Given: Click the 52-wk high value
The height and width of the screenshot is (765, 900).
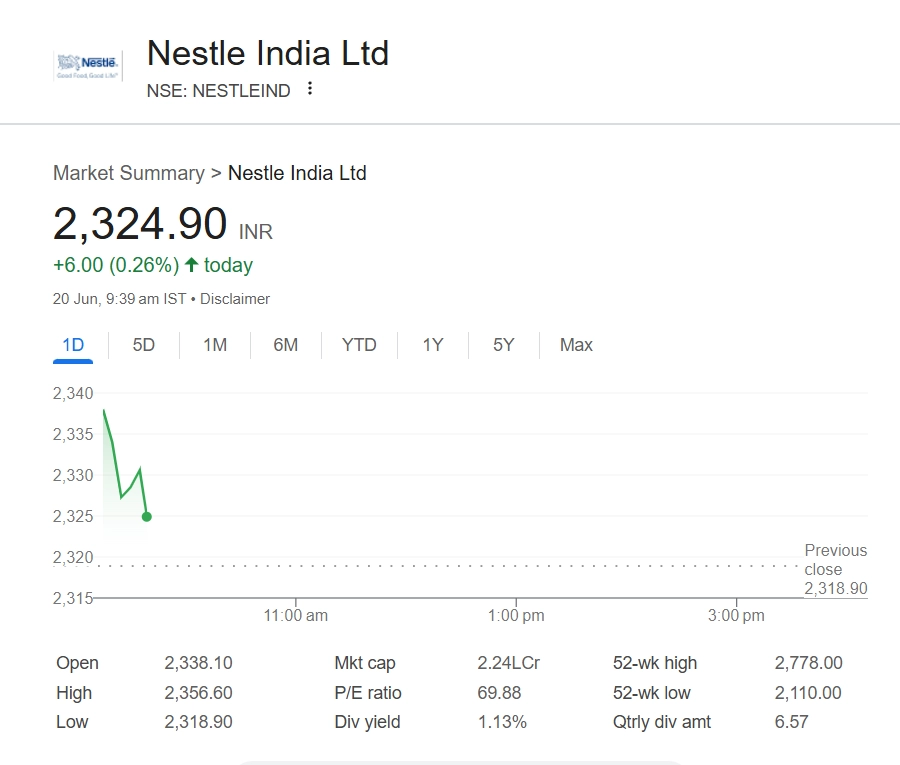Looking at the screenshot, I should point(808,663).
